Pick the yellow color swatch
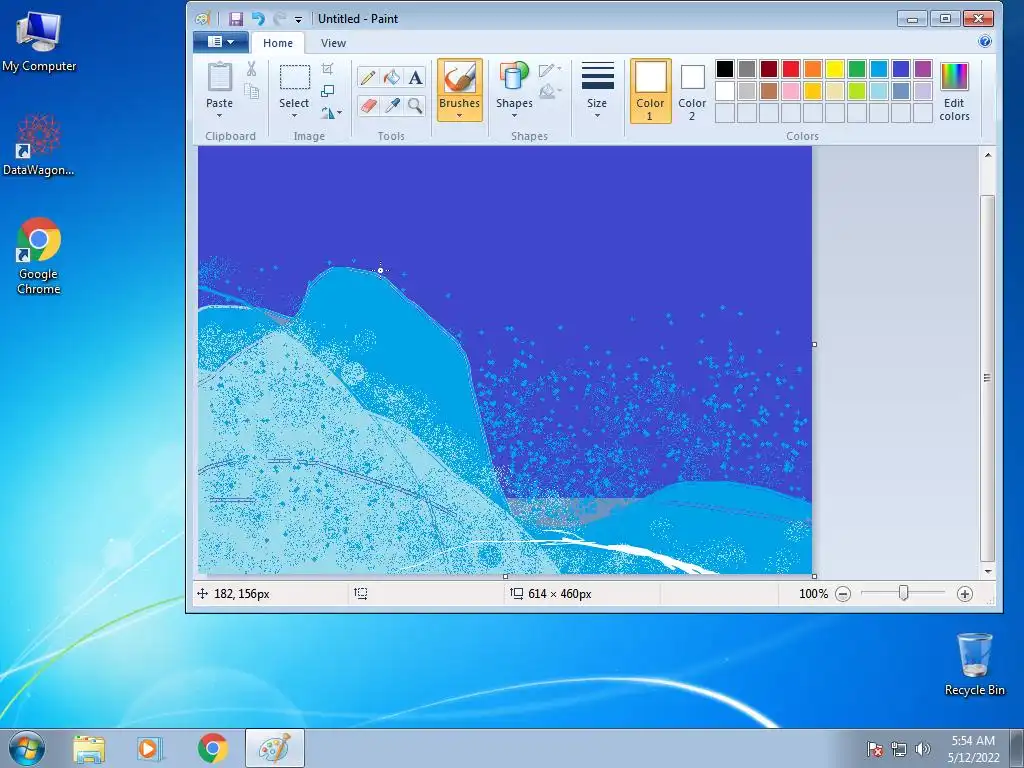Image resolution: width=1024 pixels, height=768 pixels. 835,69
